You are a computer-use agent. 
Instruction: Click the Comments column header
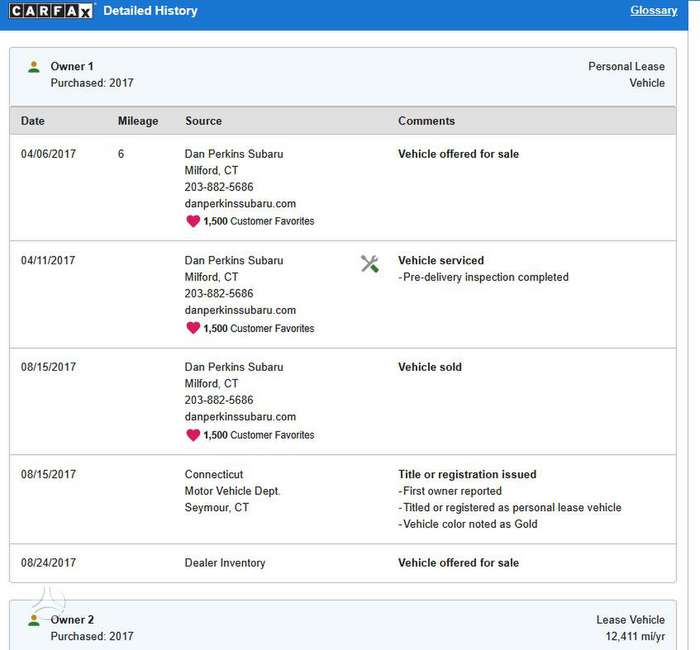(x=426, y=121)
